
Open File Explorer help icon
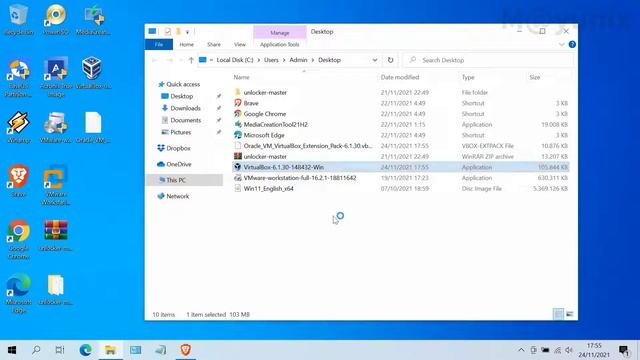coord(572,44)
